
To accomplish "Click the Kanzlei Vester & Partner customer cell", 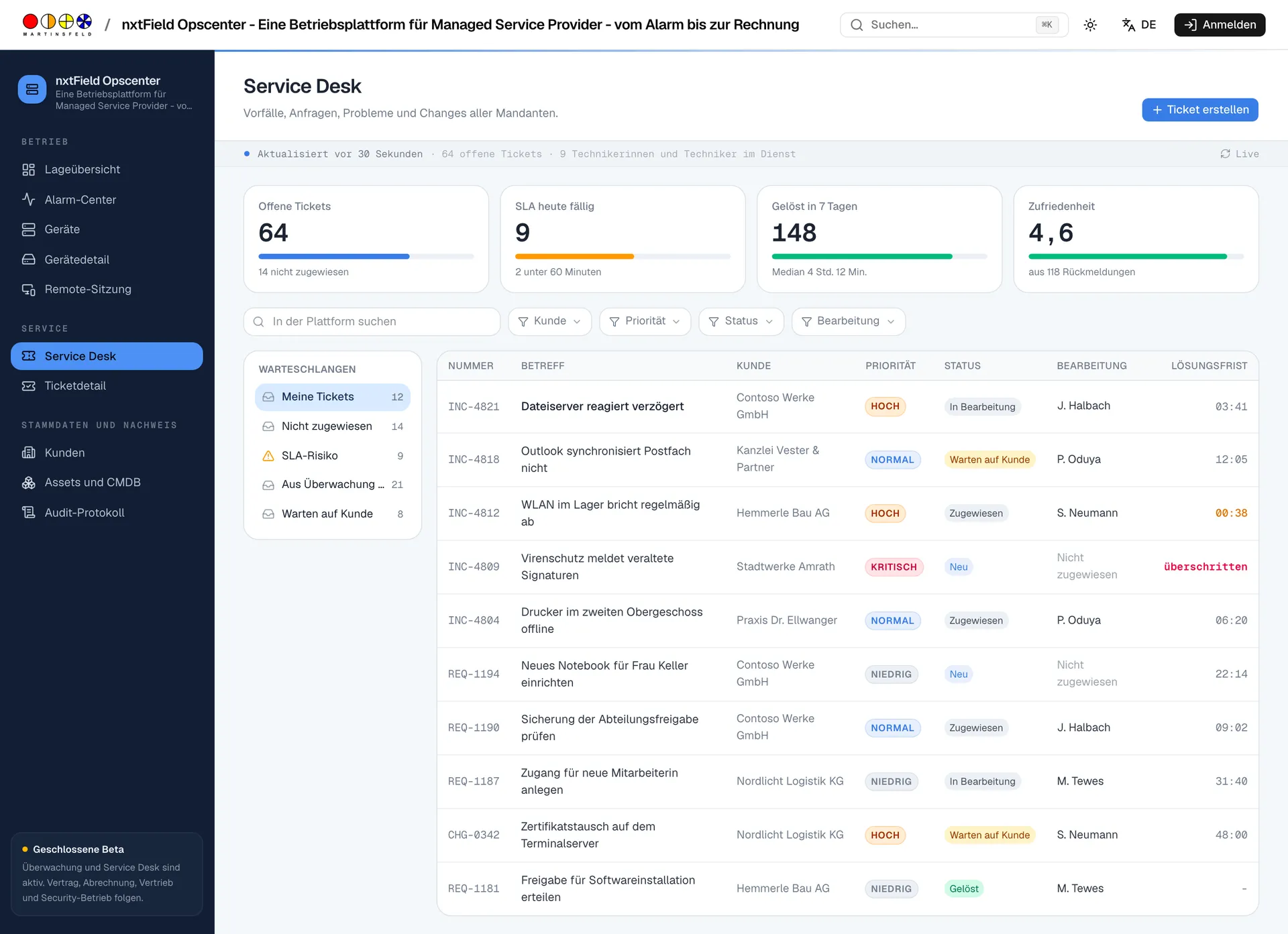I will tap(777, 459).
